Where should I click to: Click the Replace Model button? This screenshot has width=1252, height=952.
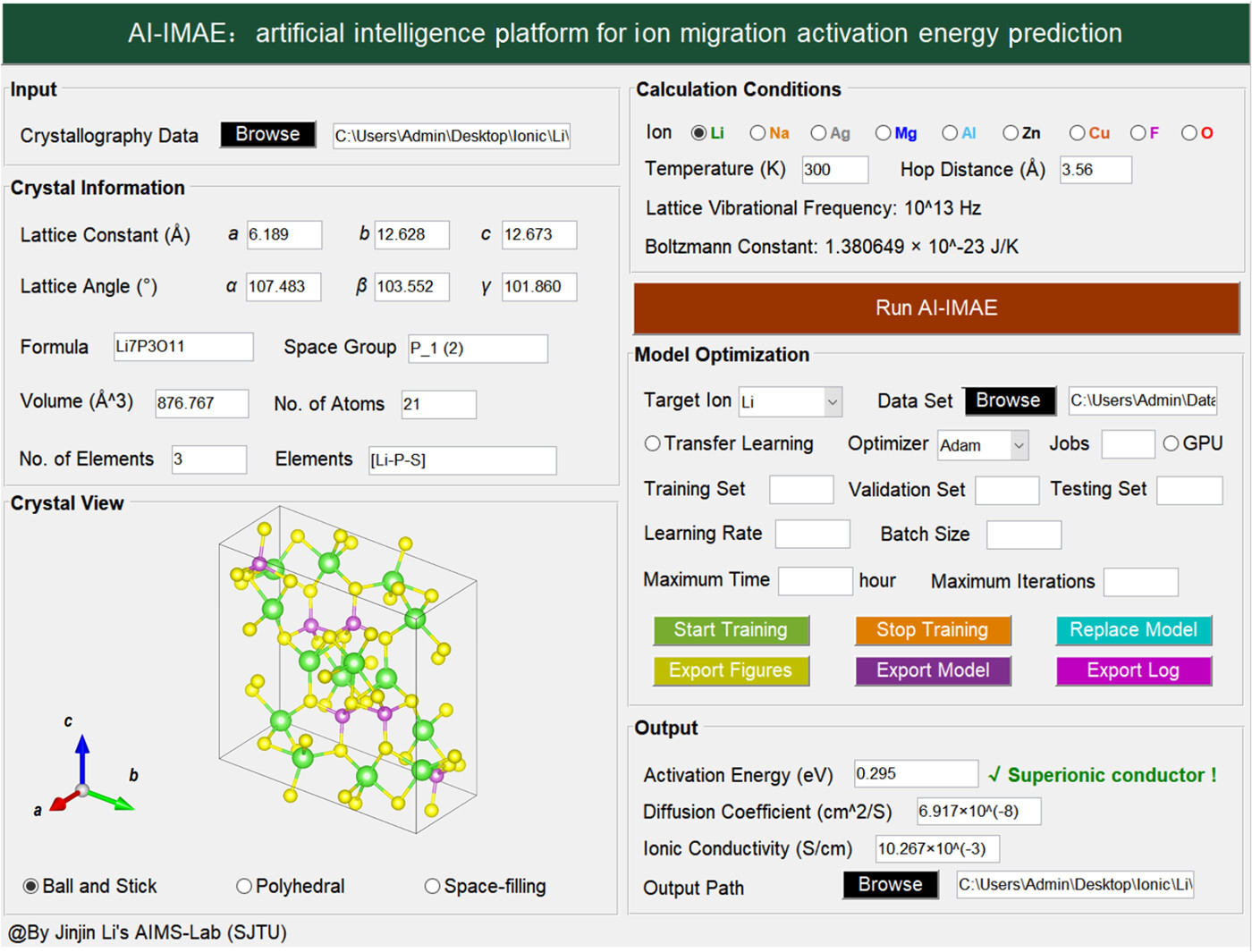coord(1133,630)
